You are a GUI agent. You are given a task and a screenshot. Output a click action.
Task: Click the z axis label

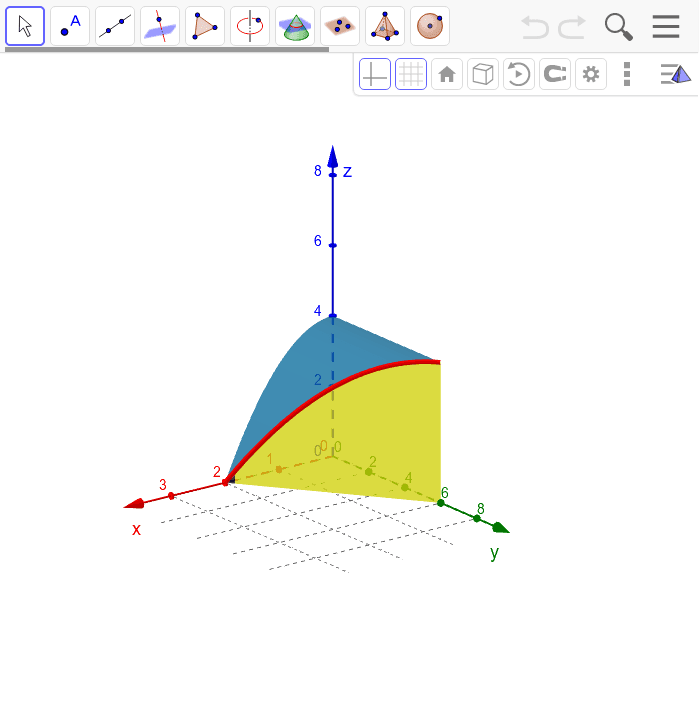coord(348,171)
